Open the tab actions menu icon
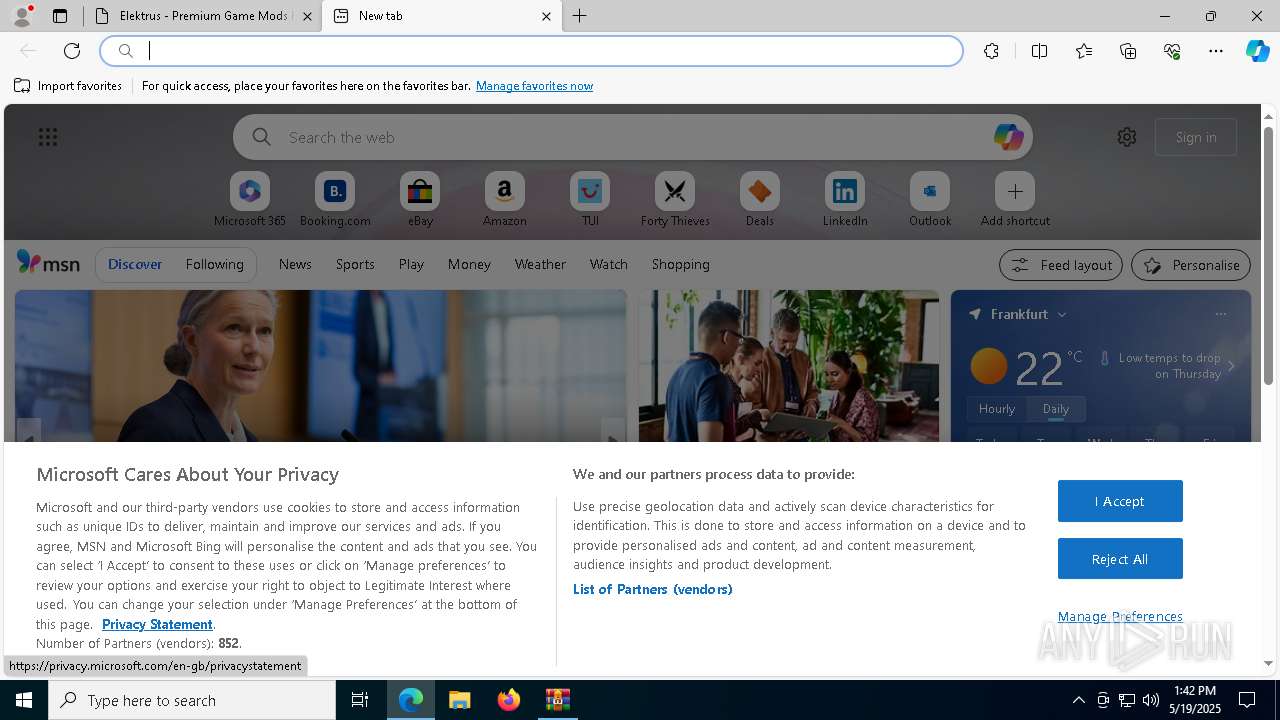1280x720 pixels. [x=60, y=16]
